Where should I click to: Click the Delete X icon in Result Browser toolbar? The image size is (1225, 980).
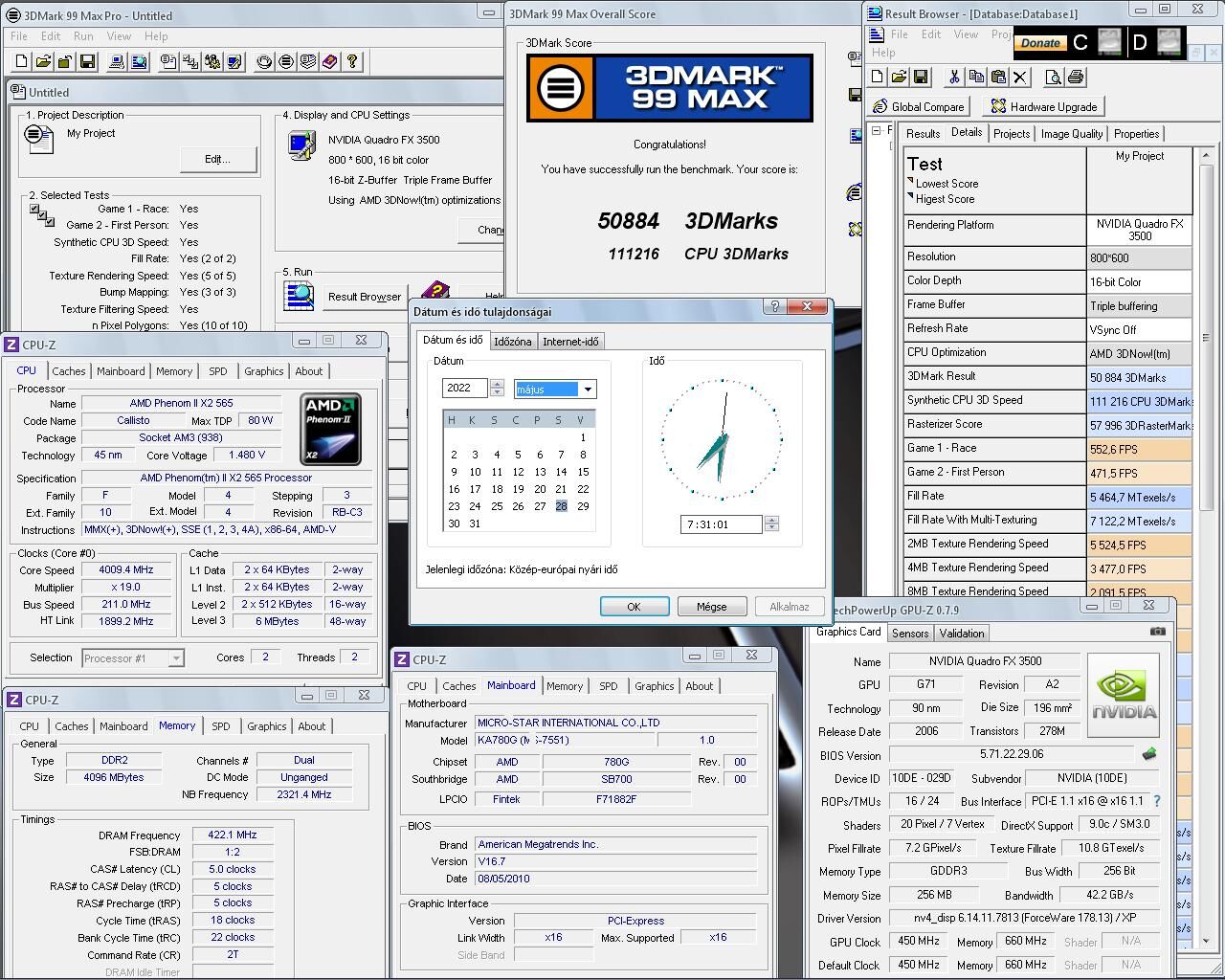click(1020, 78)
